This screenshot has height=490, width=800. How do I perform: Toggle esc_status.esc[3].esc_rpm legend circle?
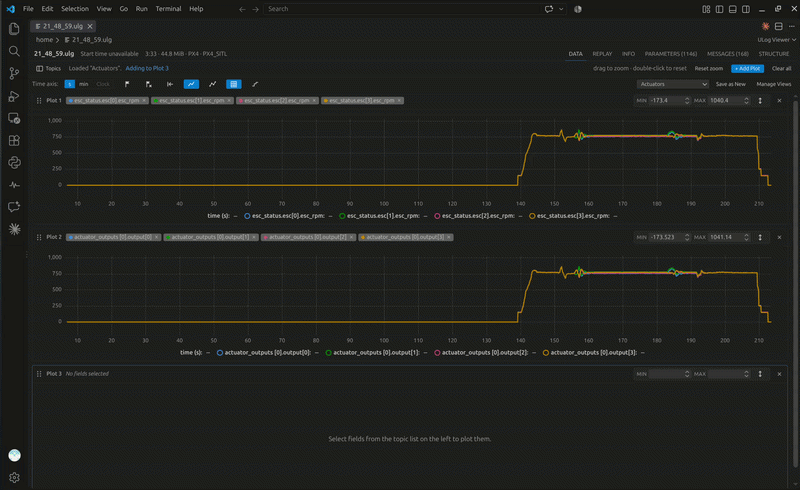click(532, 216)
